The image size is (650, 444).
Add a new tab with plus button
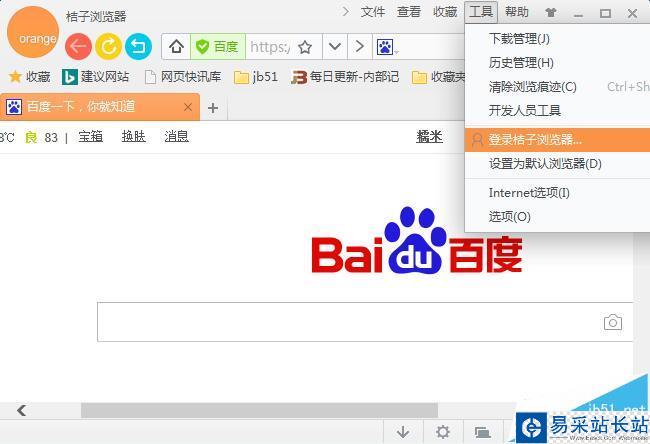213,108
